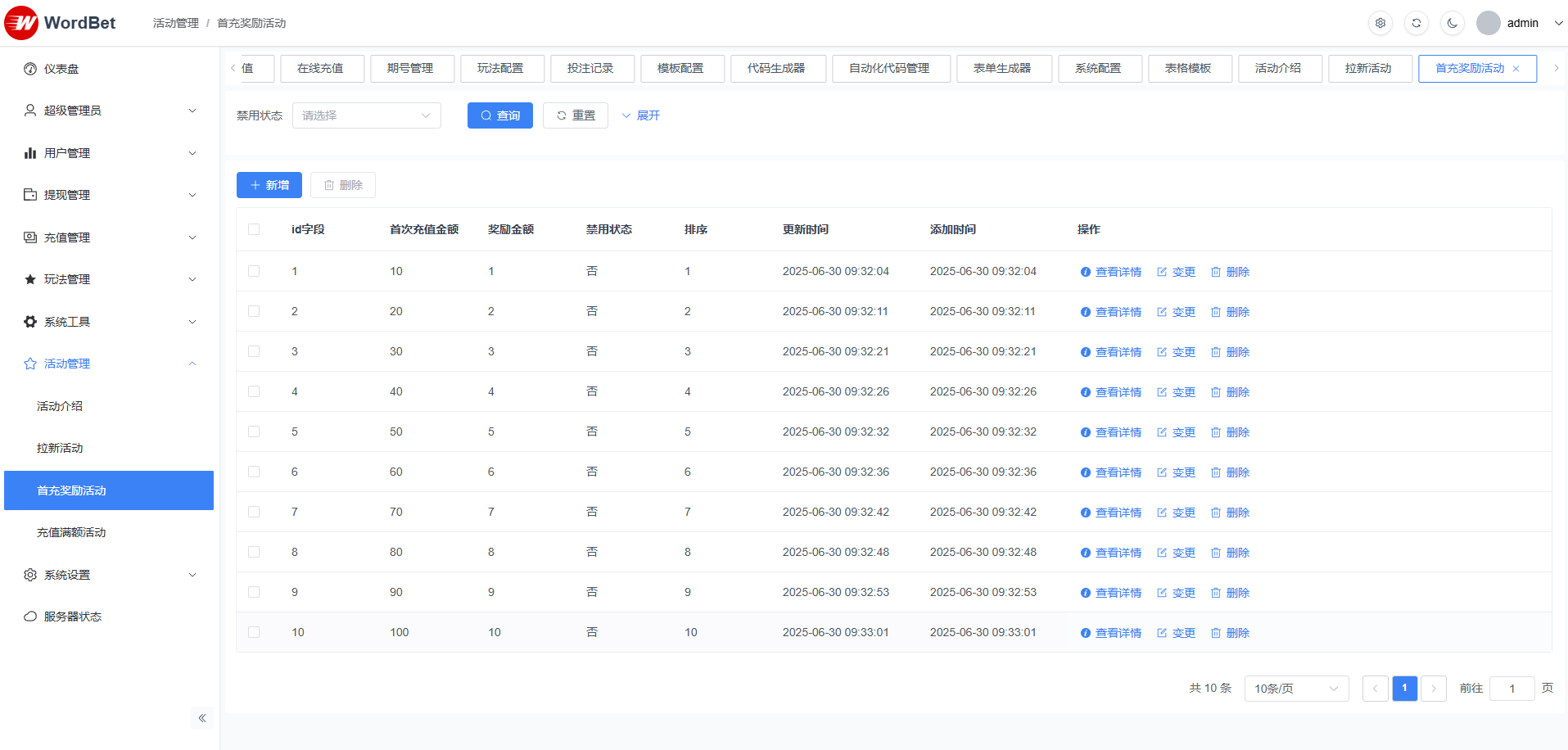Open the 禁用状态 dropdown selector
Image resolution: width=1568 pixels, height=750 pixels.
(x=366, y=115)
